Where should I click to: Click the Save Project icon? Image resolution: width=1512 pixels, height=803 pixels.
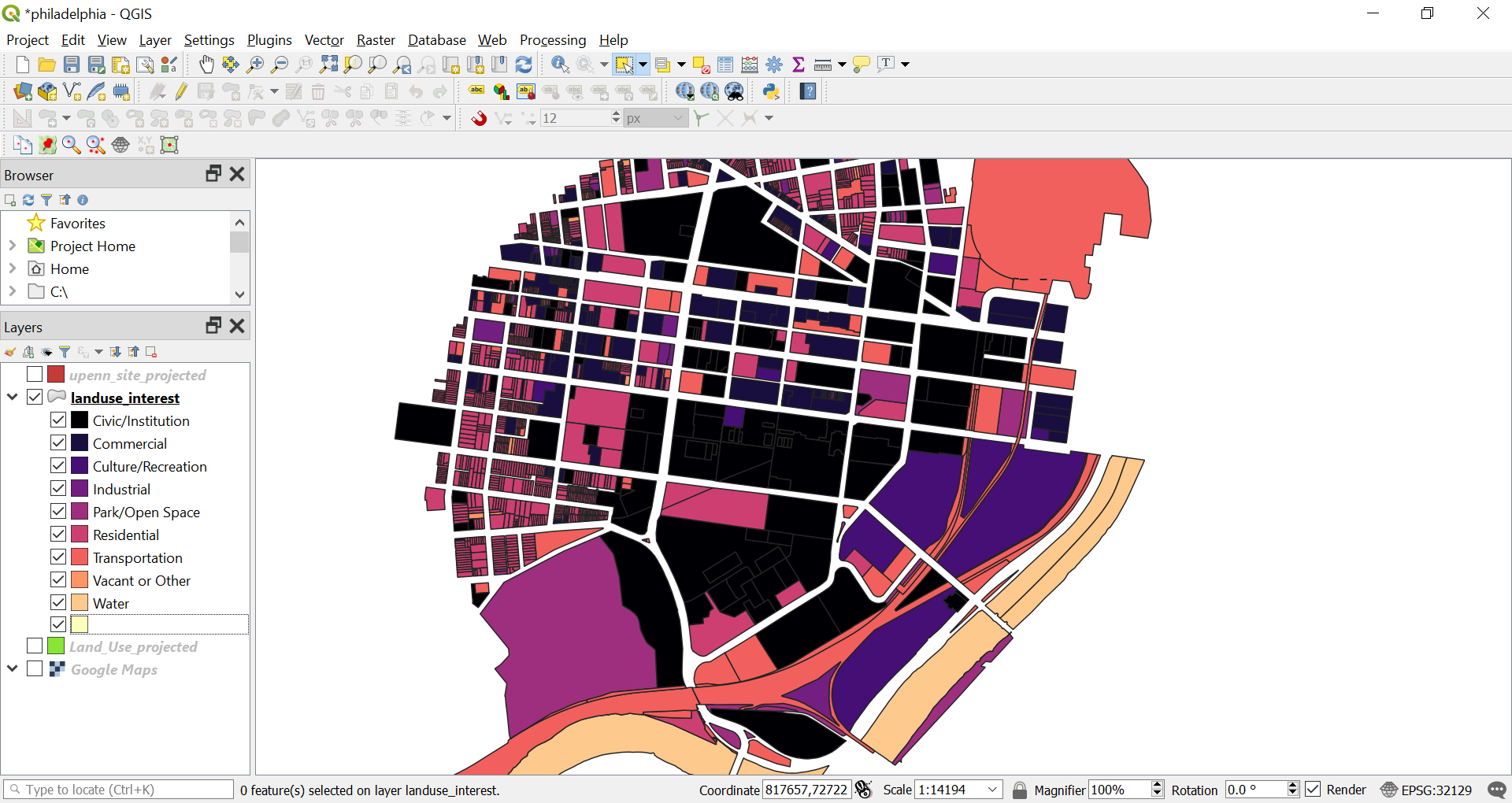point(72,65)
